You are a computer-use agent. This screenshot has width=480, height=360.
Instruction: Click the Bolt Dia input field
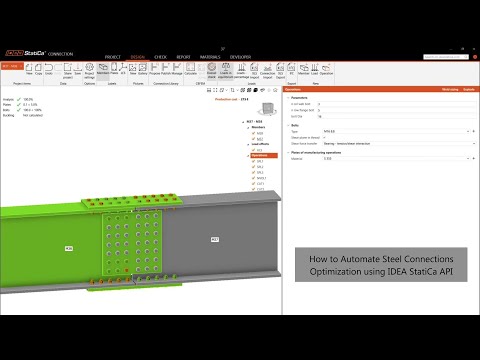point(396,116)
